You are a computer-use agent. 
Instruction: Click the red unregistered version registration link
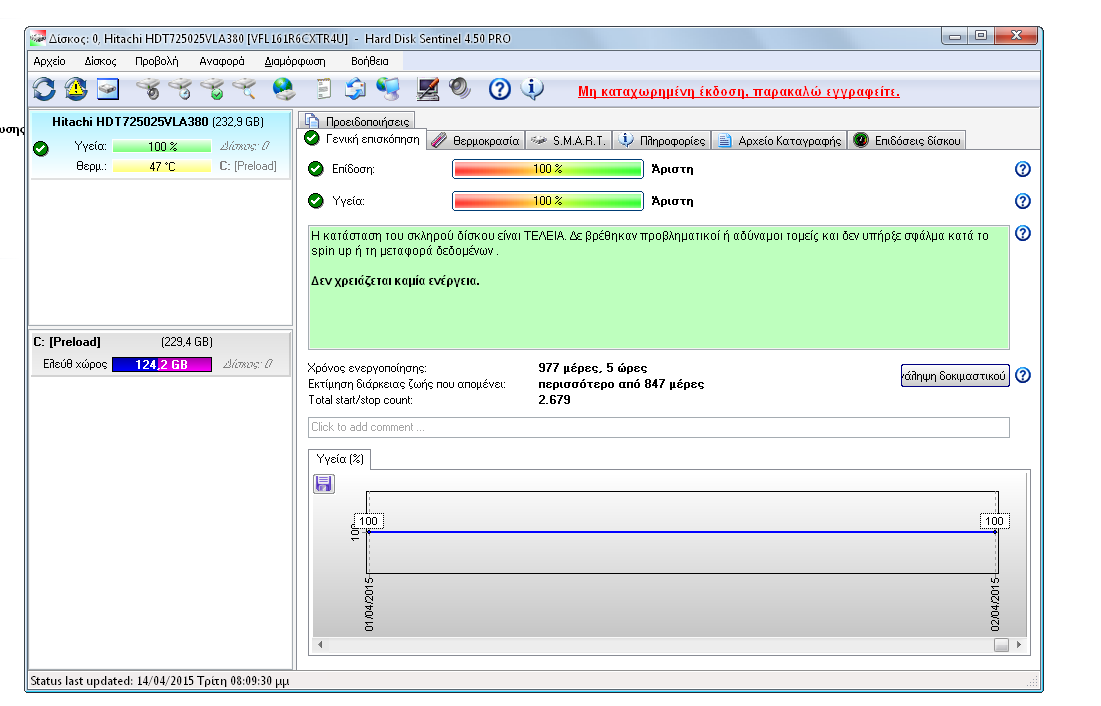738,91
